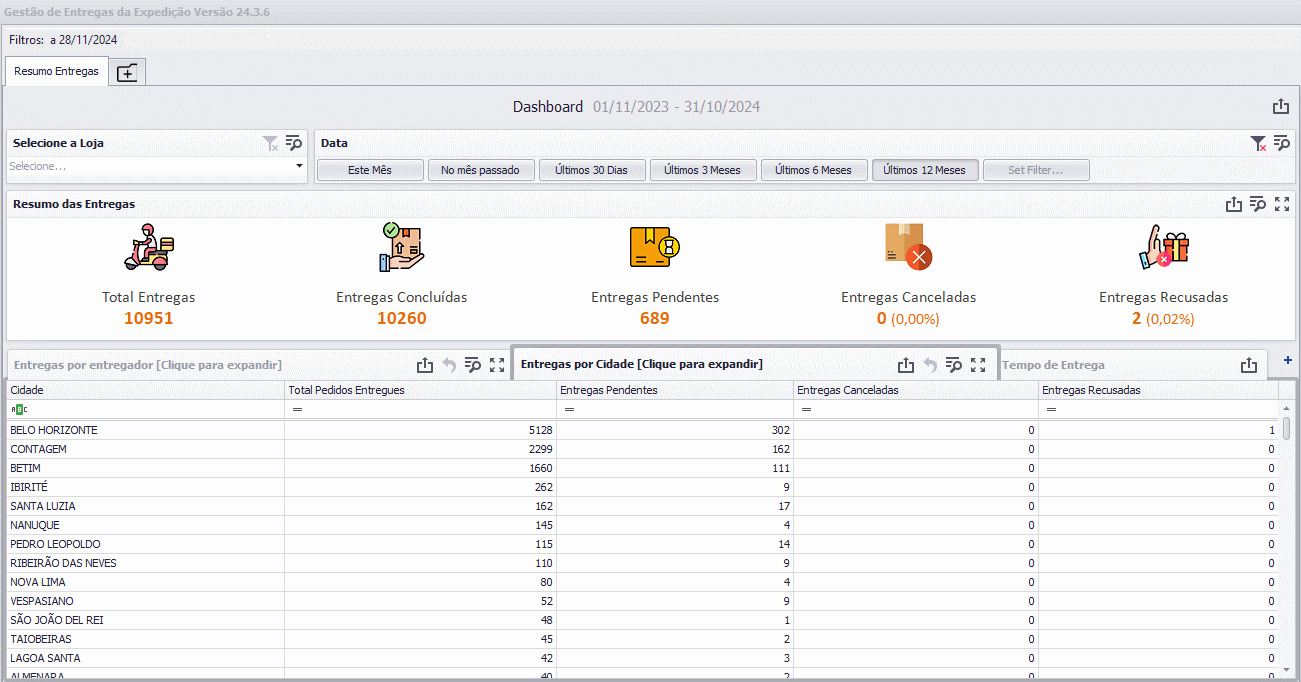1301x682 pixels.
Task: Open inspect data icon in Selecione a Loja
Action: [294, 143]
